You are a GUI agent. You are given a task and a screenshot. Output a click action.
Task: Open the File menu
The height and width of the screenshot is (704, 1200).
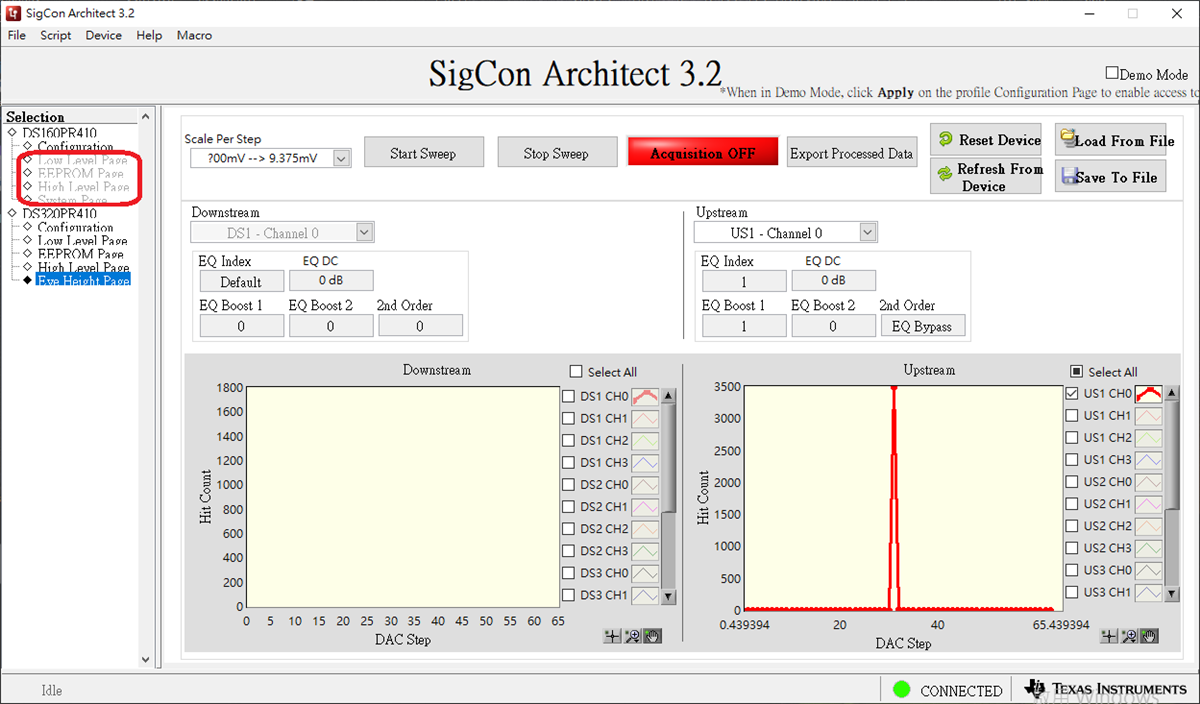[17, 35]
